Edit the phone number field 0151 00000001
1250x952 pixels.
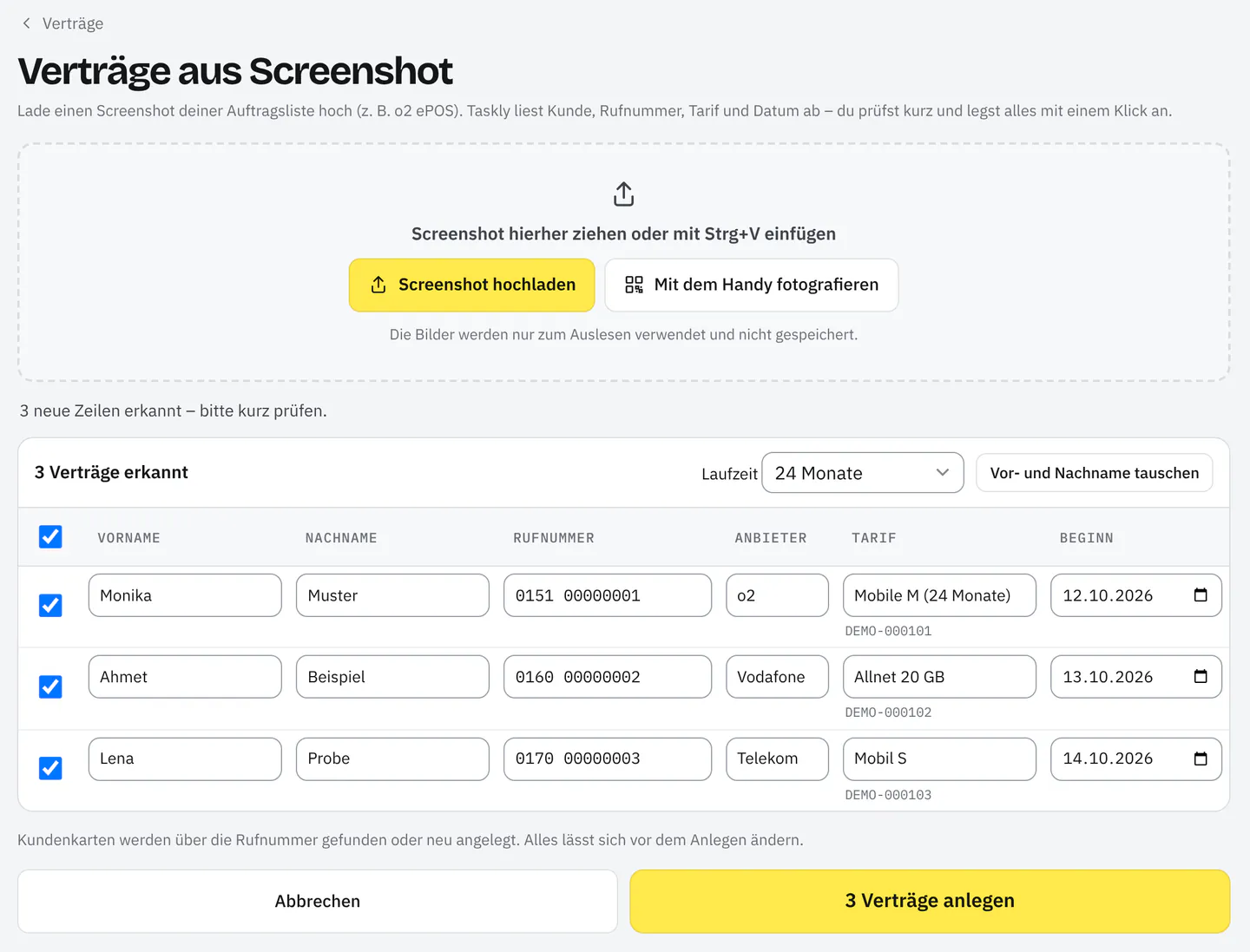tap(608, 595)
